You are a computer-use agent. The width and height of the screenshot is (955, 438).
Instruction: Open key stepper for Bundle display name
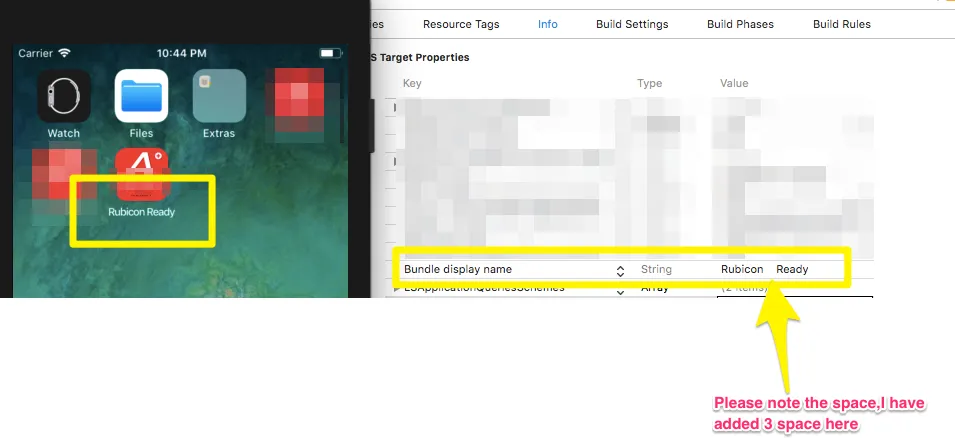[620, 271]
